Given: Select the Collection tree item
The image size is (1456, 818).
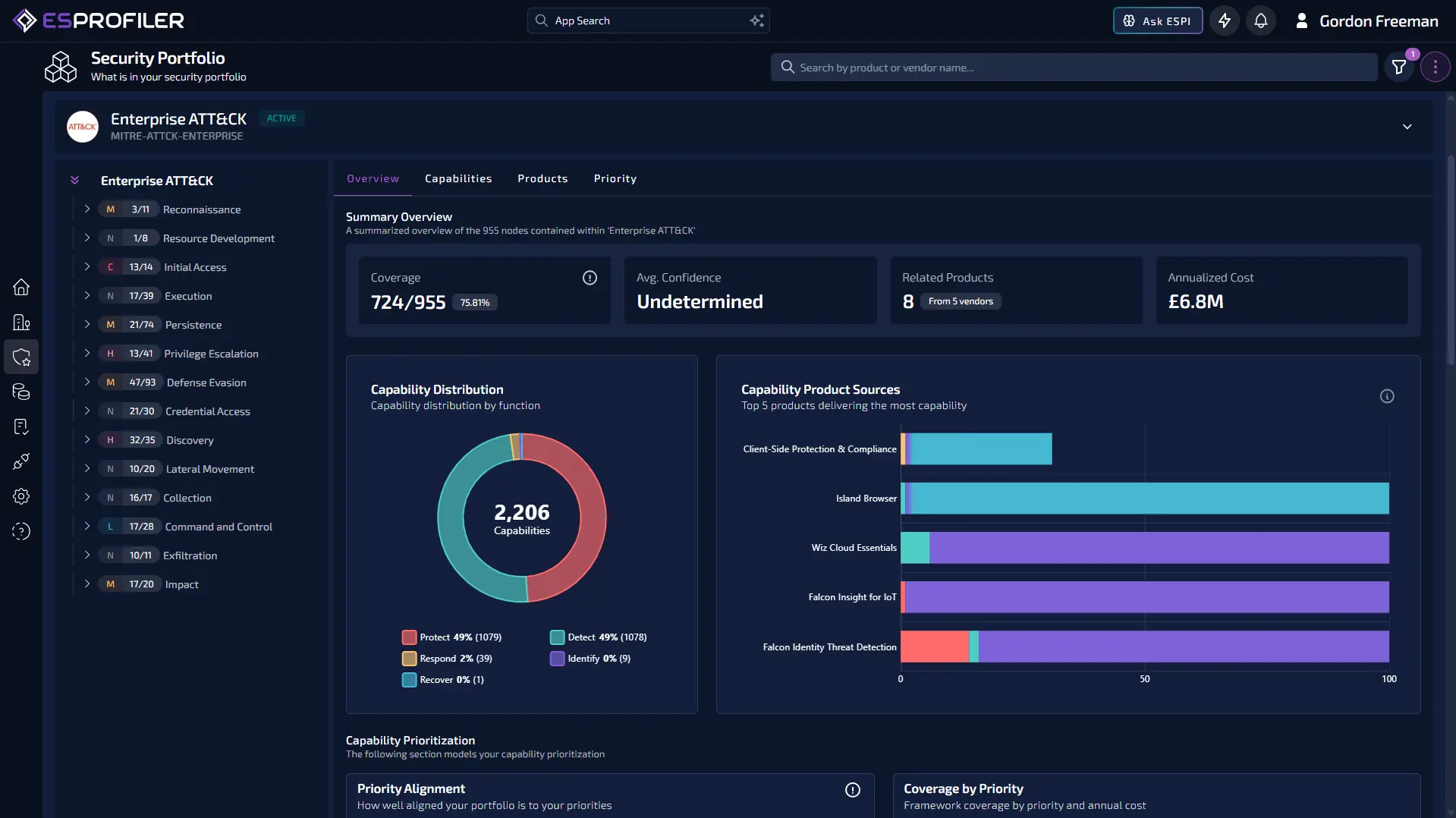Looking at the screenshot, I should [187, 497].
